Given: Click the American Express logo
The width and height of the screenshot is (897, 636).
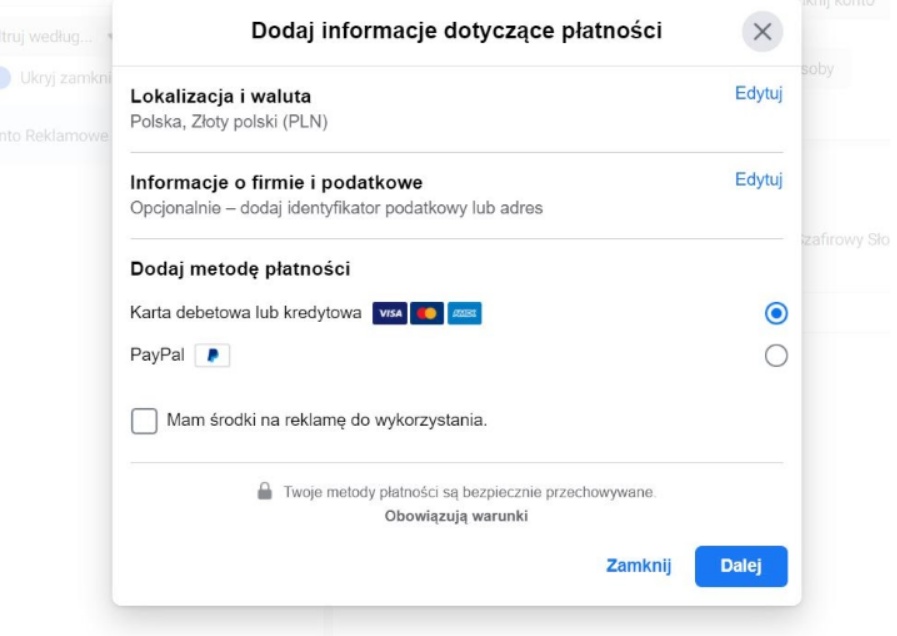Looking at the screenshot, I should click(464, 313).
